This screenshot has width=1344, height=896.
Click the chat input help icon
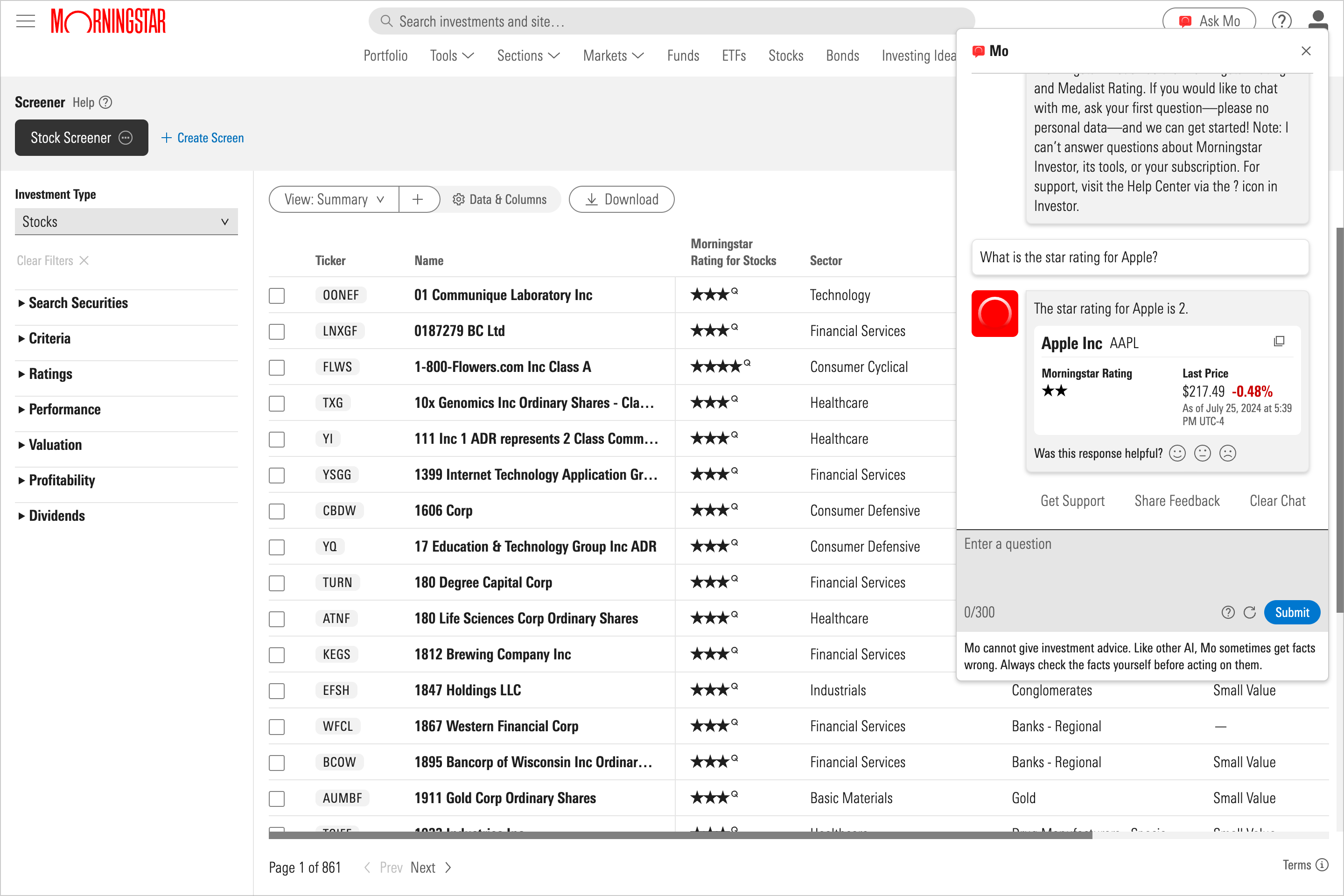click(x=1227, y=613)
